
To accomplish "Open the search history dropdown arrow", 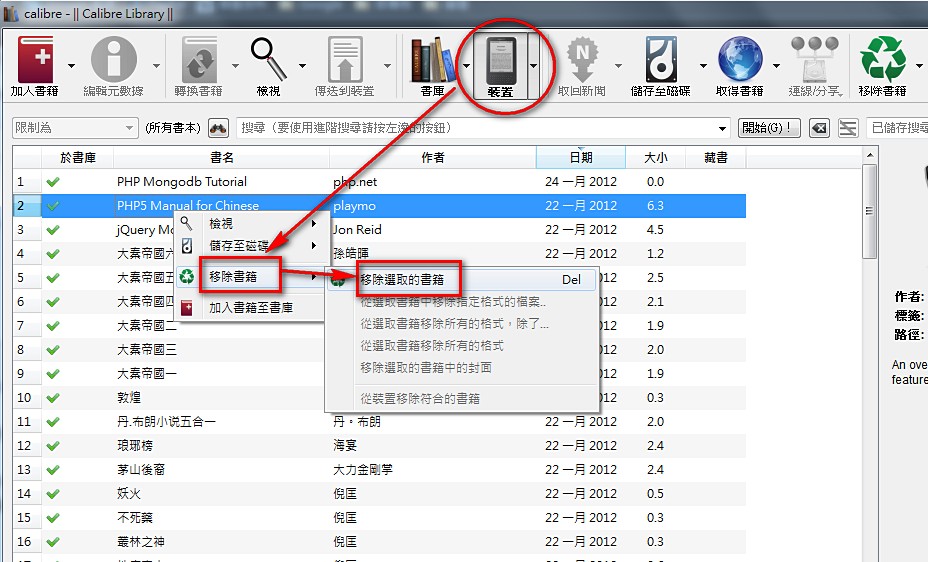I will (x=722, y=128).
